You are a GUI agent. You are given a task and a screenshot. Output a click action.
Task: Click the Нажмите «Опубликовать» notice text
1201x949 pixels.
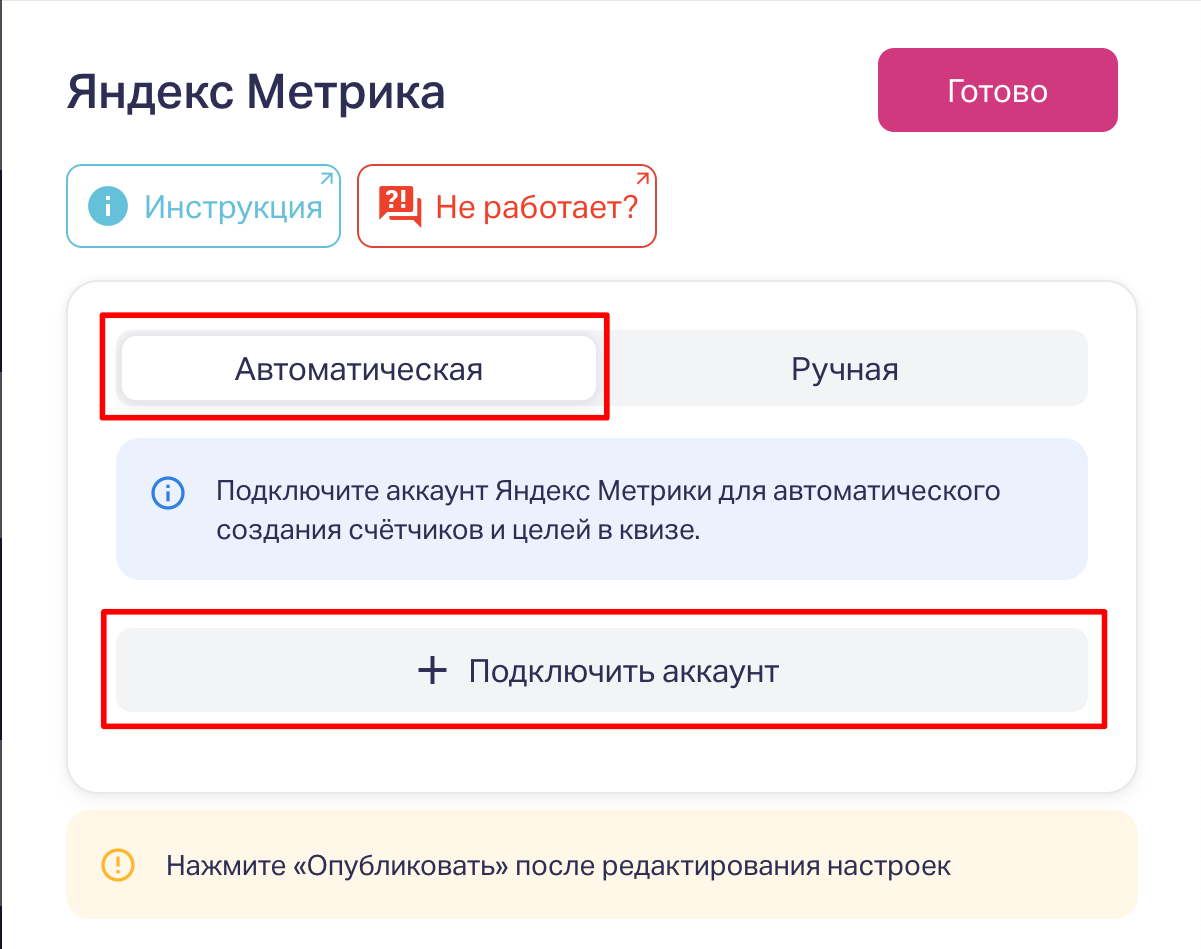point(558,865)
